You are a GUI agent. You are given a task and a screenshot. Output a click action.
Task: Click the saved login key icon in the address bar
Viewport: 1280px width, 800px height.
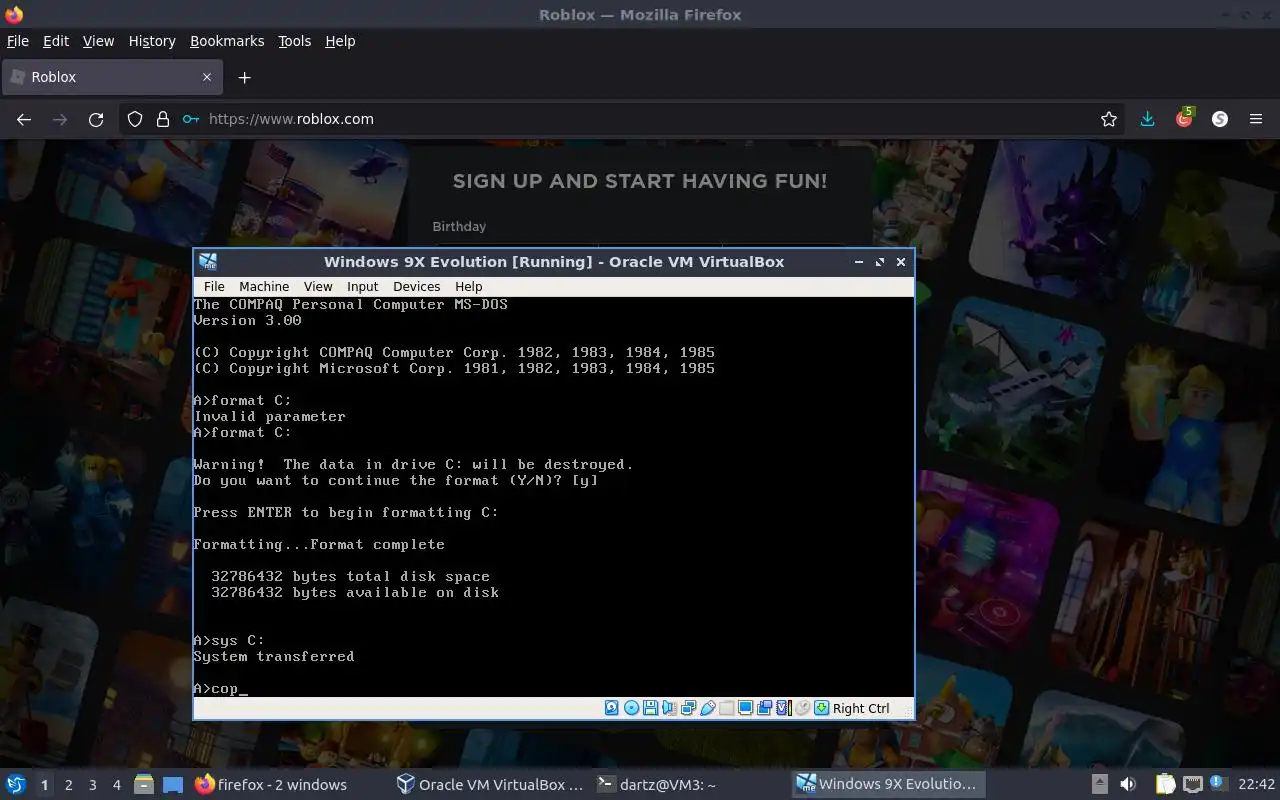(190, 119)
